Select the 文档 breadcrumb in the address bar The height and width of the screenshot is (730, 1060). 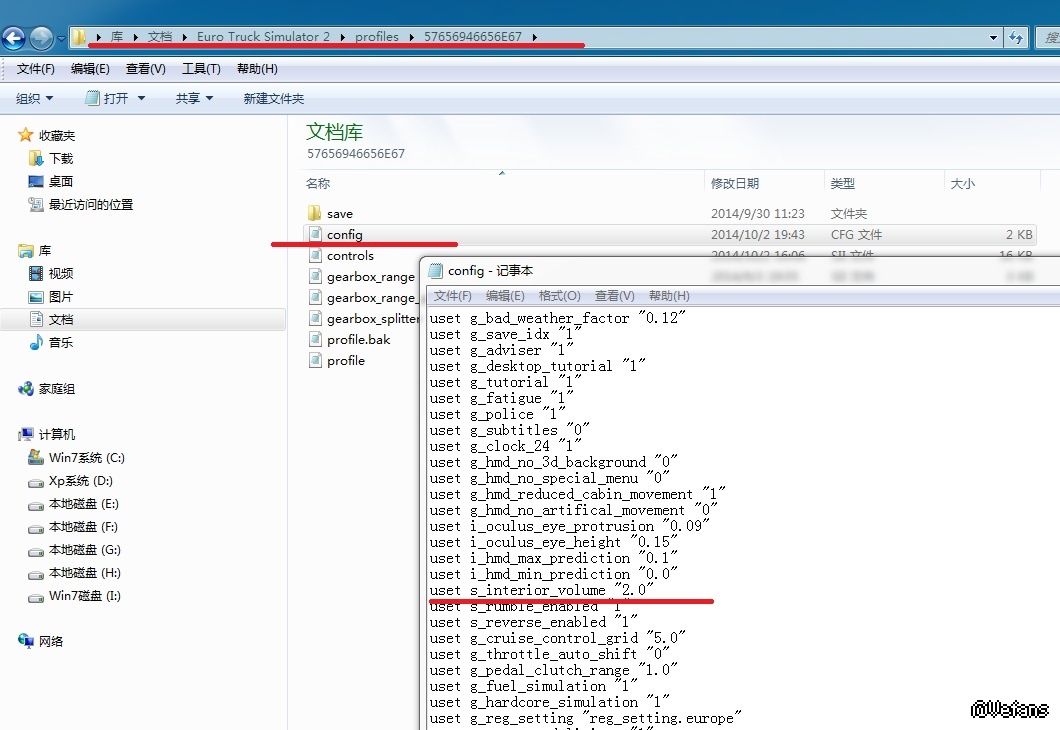[160, 36]
